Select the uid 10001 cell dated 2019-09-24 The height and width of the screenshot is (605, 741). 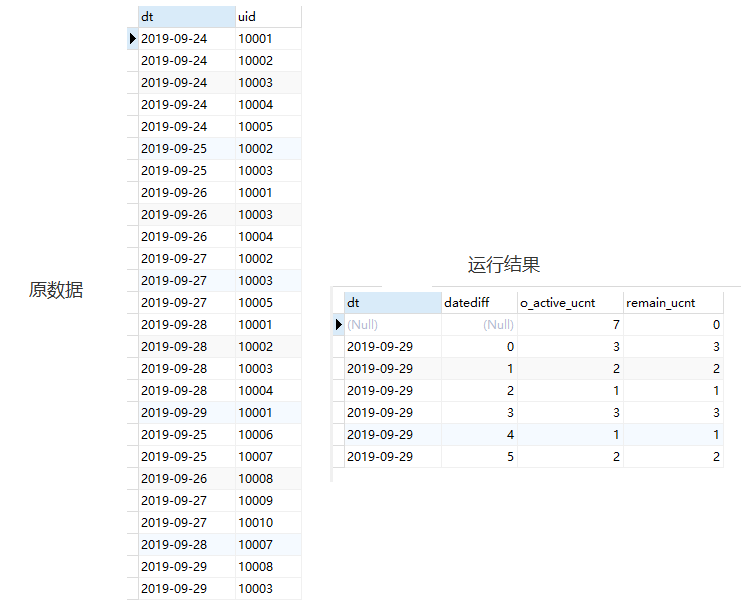pos(268,39)
